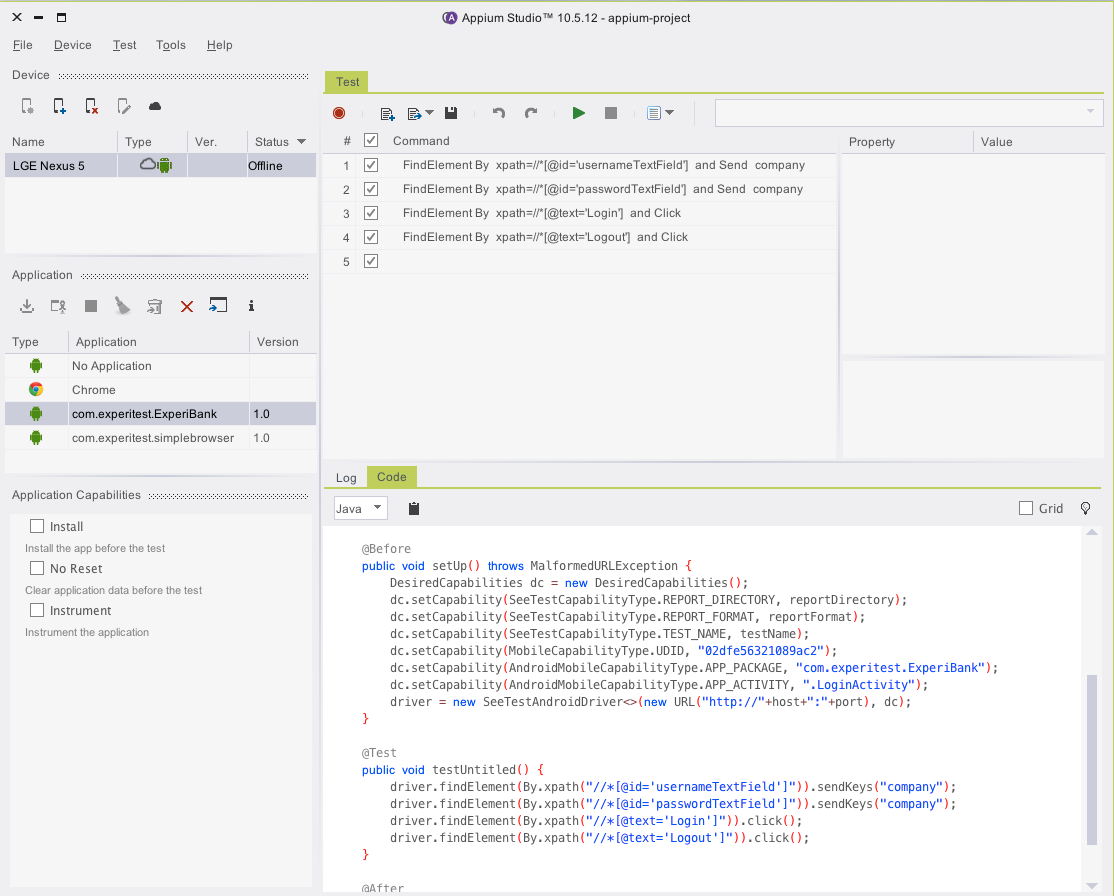The height and width of the screenshot is (896, 1114).
Task: Click the Android icon of No Application row
Action: click(36, 365)
